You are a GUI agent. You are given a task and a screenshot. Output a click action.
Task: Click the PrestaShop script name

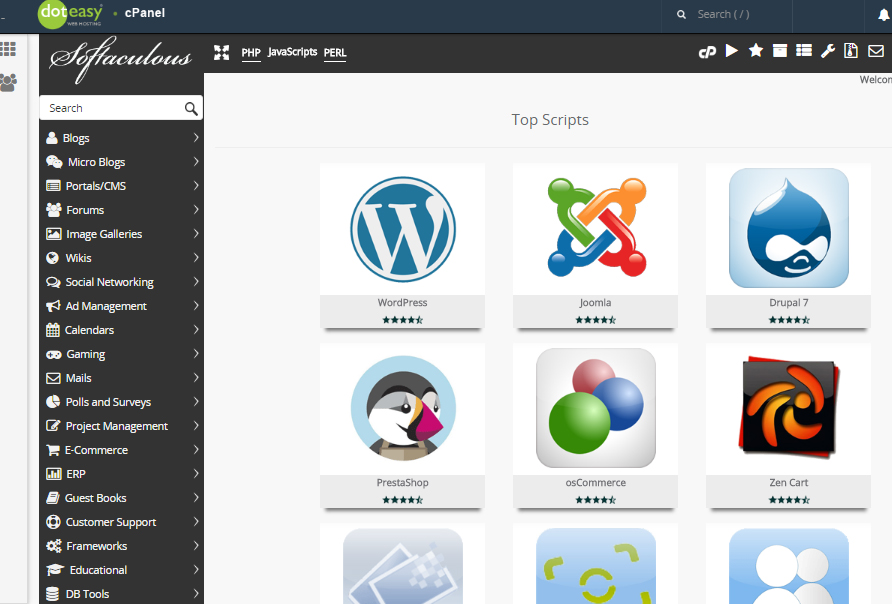click(x=402, y=482)
